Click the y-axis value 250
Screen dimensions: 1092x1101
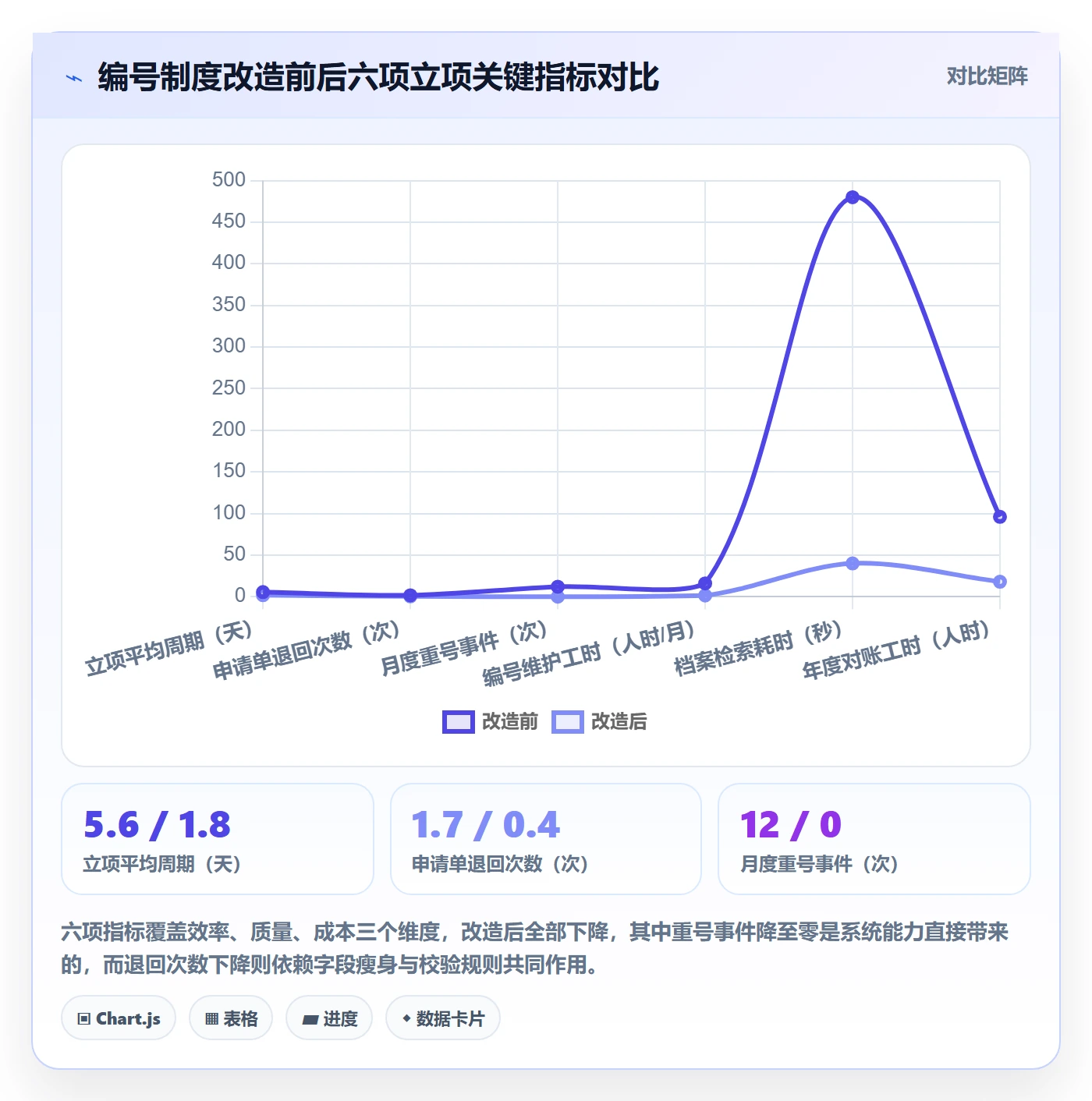tap(229, 388)
